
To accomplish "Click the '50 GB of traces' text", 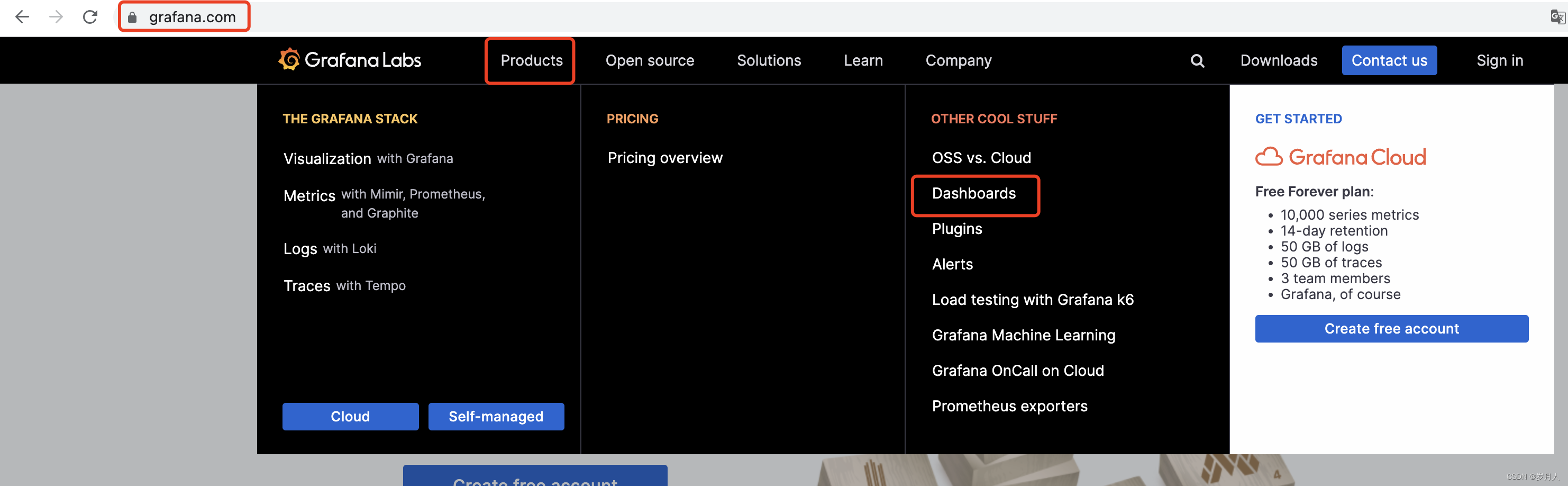I will click(1331, 263).
